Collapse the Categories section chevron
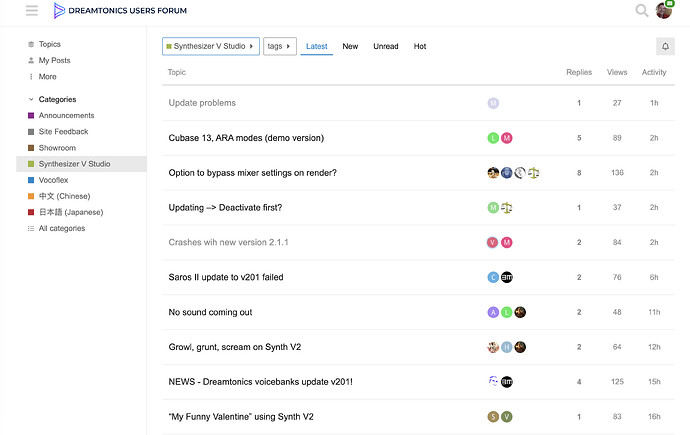The image size is (690, 435). coord(31,99)
